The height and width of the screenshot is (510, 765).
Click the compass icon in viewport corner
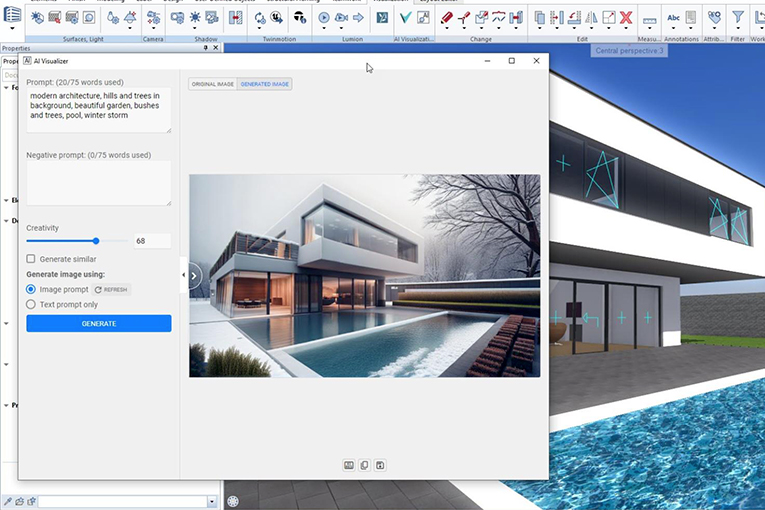point(233,501)
